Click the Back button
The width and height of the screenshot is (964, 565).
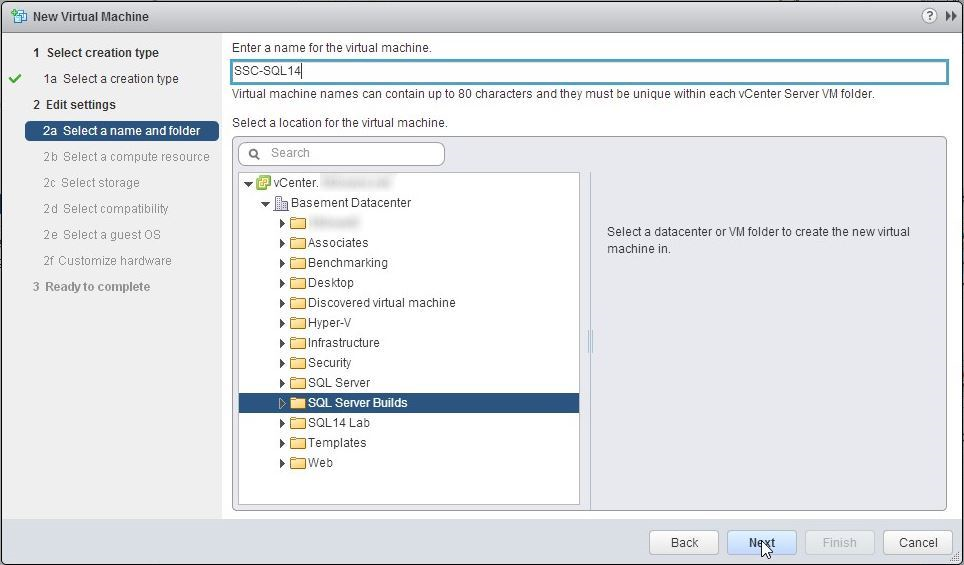tap(684, 542)
